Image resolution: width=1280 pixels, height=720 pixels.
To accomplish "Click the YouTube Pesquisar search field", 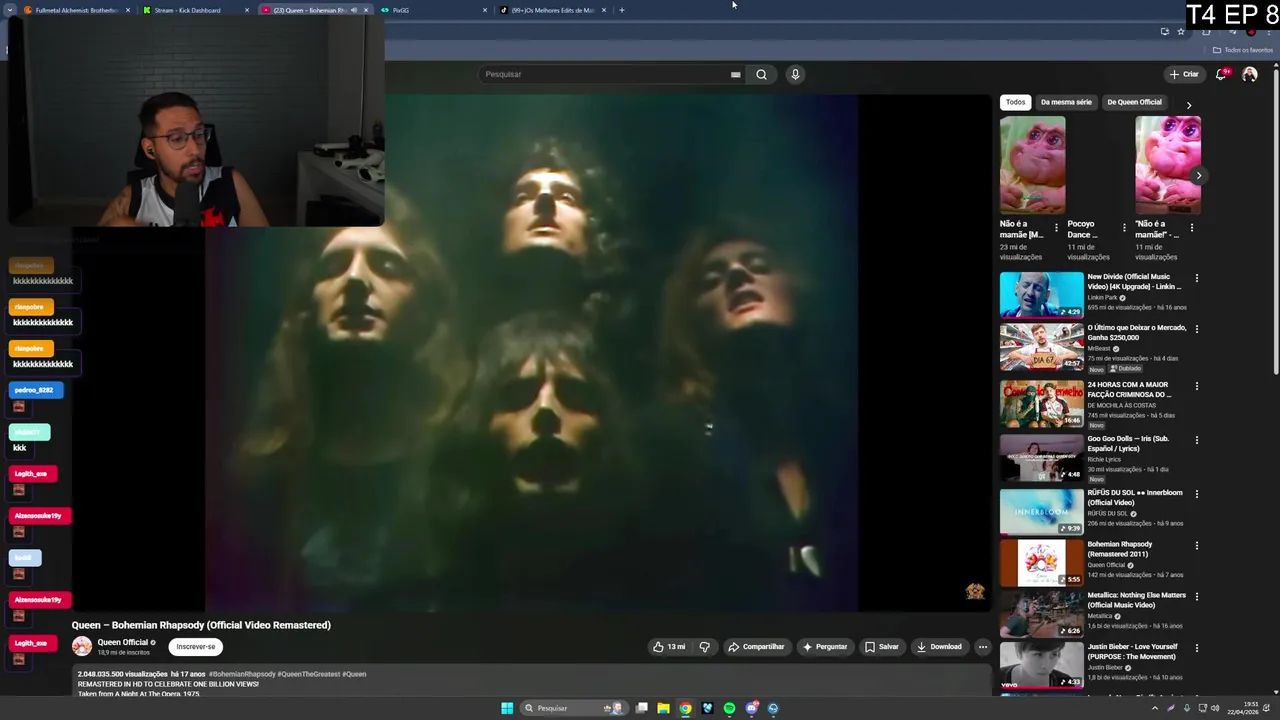I will (611, 74).
